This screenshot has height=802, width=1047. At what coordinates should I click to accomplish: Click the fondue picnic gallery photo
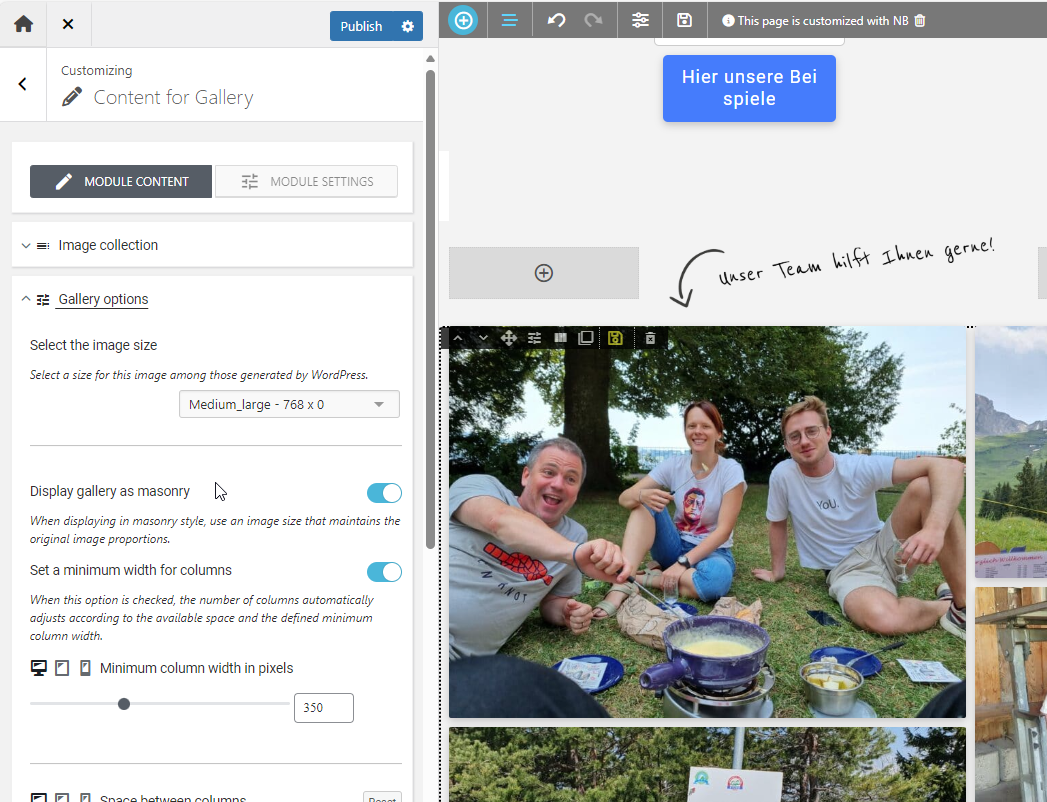(707, 522)
